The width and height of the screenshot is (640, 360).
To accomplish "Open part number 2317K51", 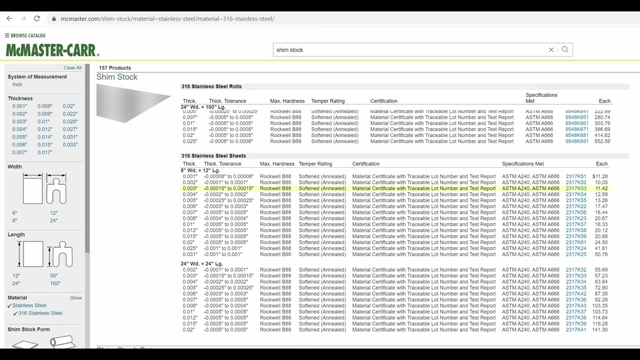I will point(576,177).
